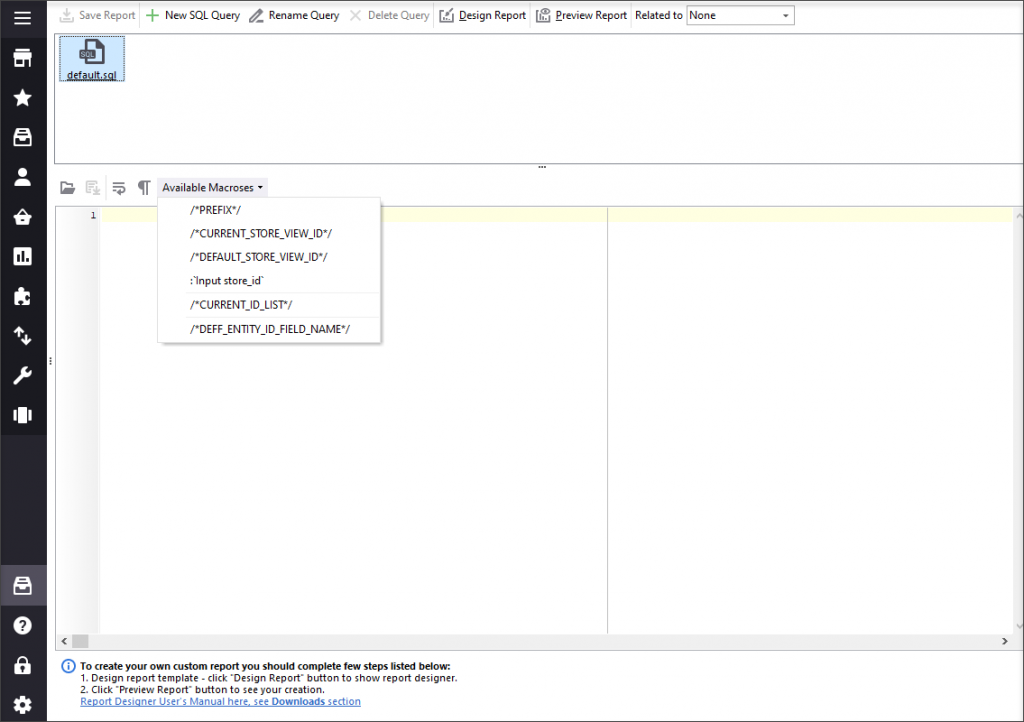This screenshot has width=1024, height=722.
Task: Open the Related to dropdown
Action: 740,16
